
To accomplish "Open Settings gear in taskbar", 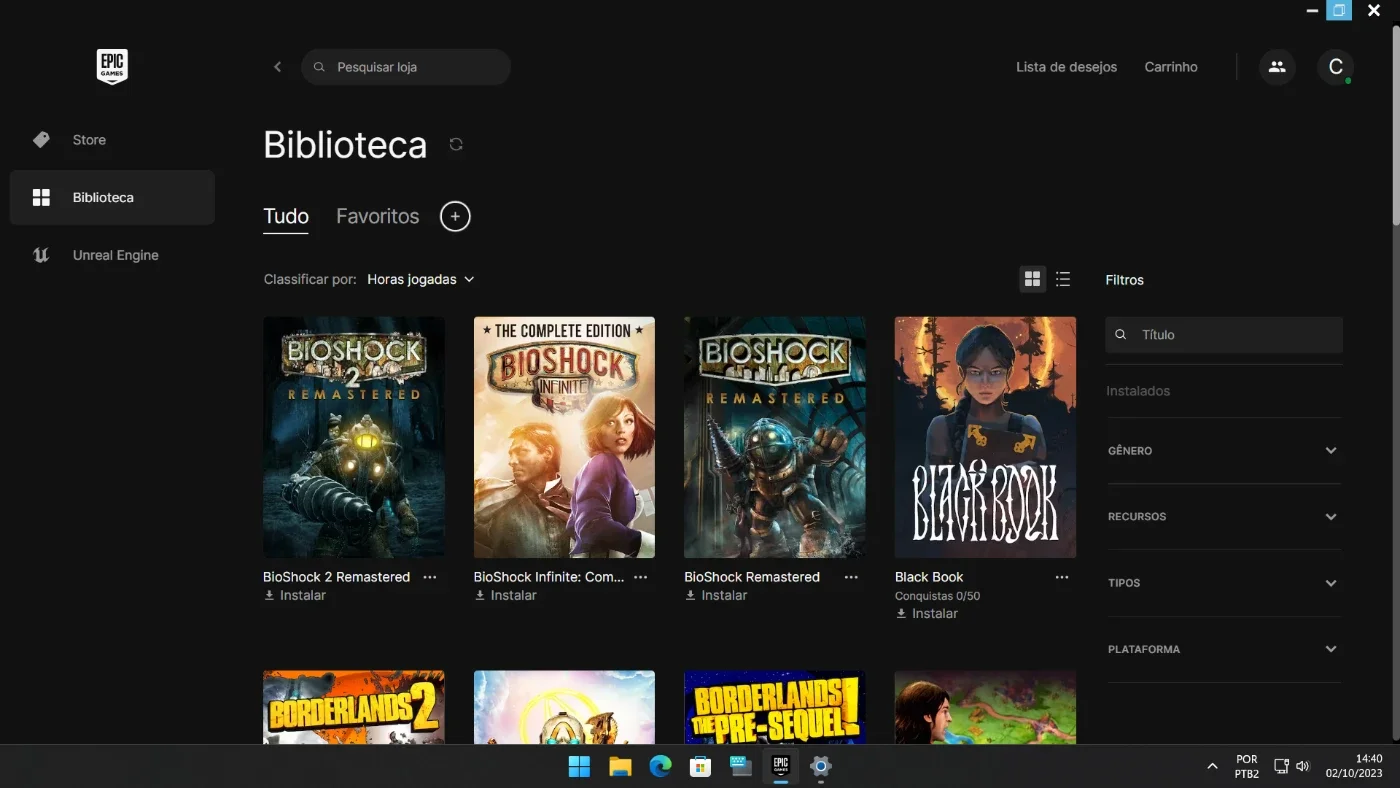I will (x=821, y=767).
